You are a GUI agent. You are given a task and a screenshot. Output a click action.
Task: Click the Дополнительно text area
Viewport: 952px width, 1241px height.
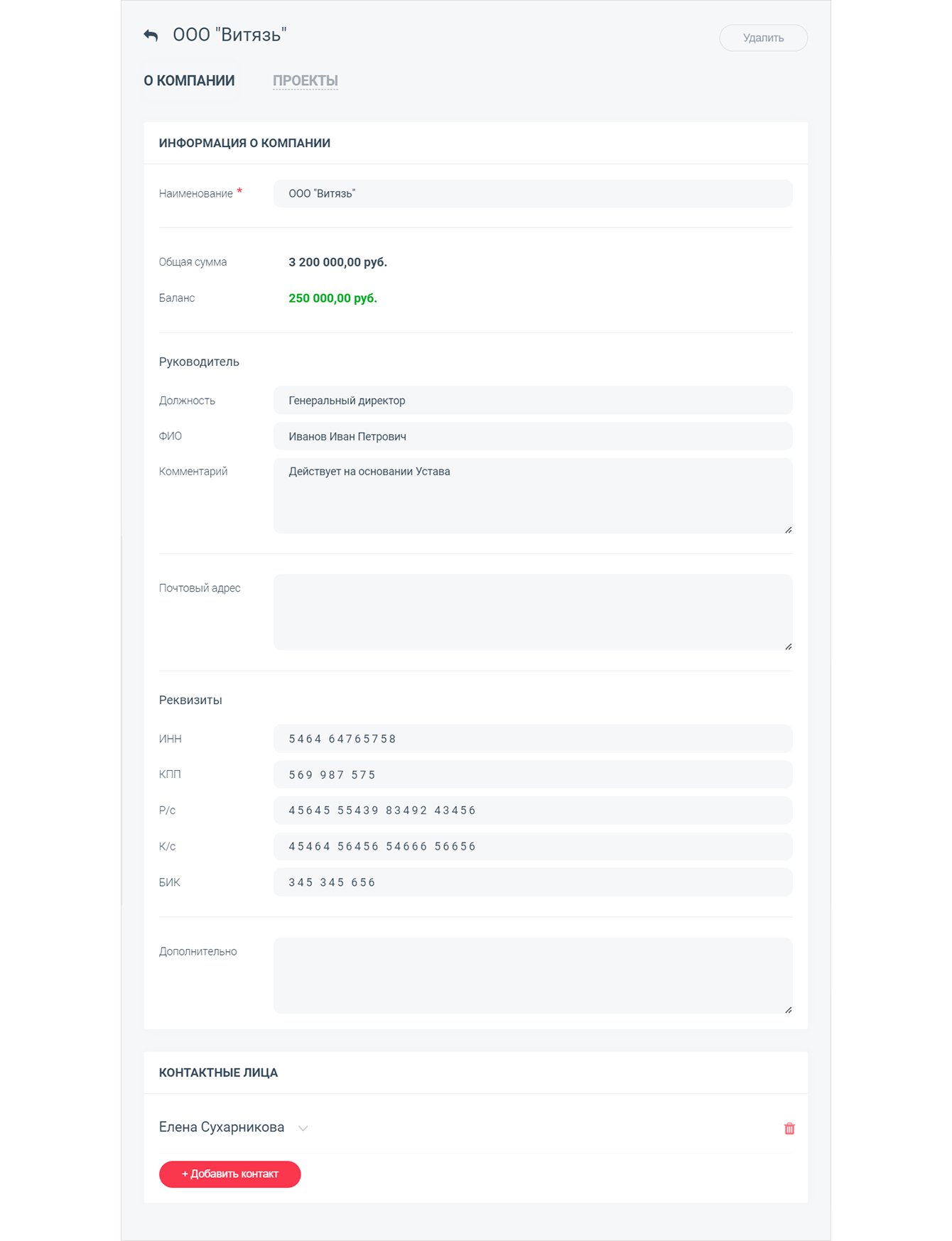(x=532, y=975)
